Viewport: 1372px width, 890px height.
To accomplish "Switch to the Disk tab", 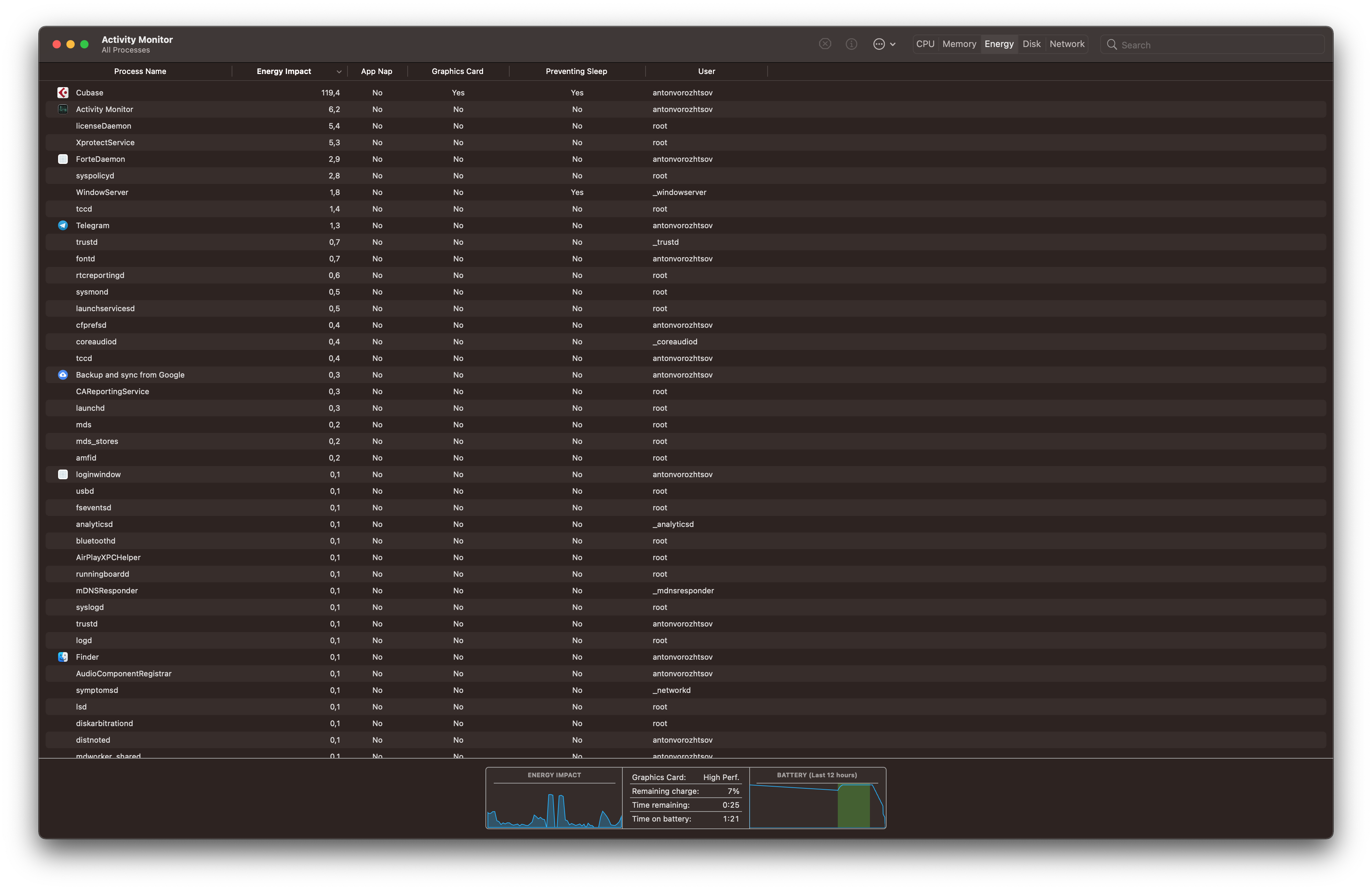I will click(x=1031, y=44).
